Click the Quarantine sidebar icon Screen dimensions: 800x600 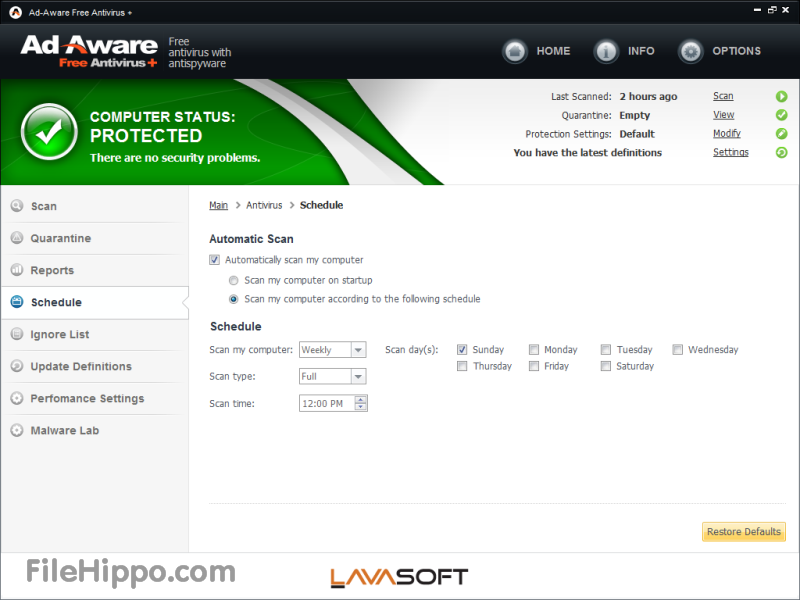17,238
